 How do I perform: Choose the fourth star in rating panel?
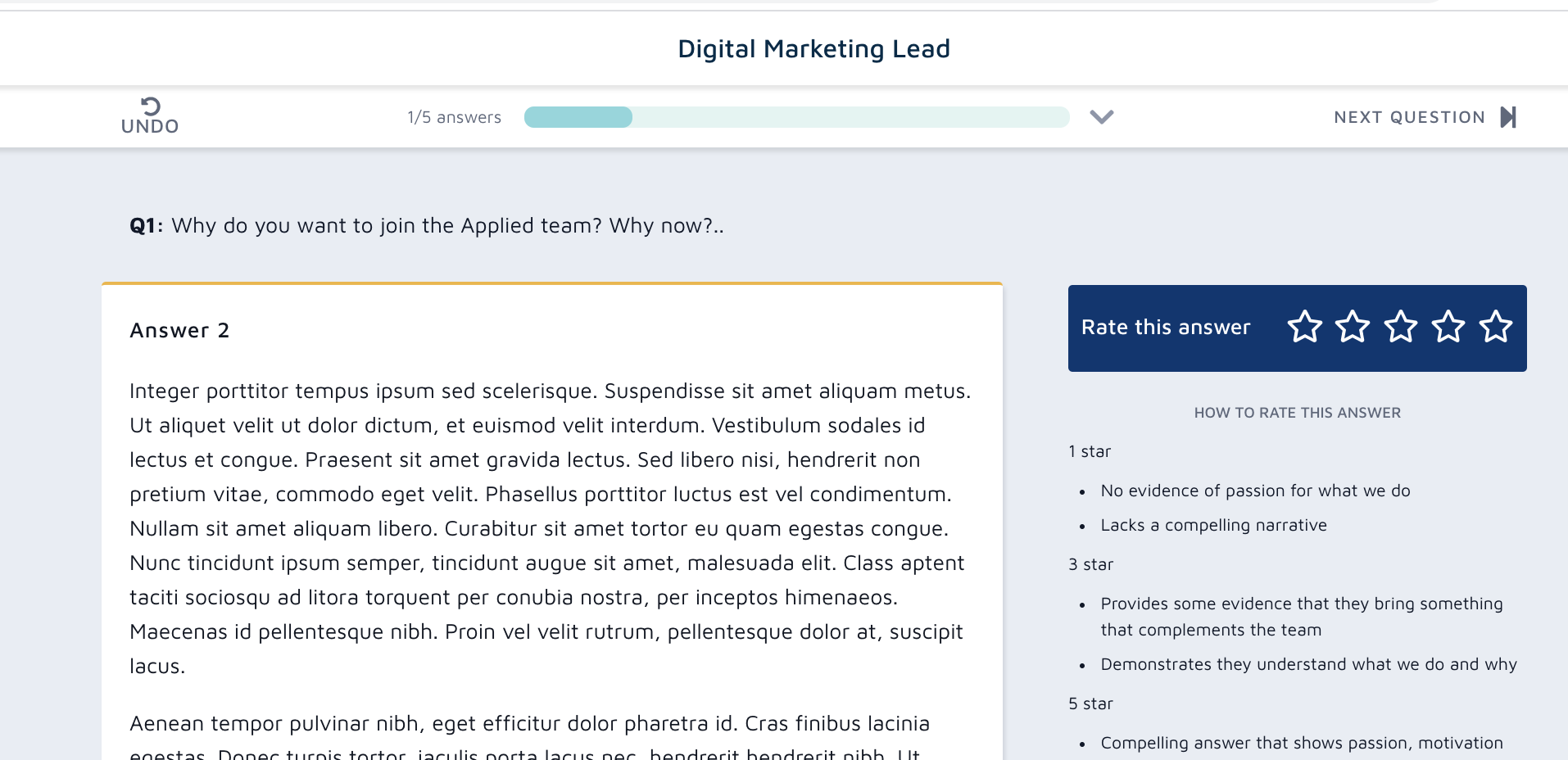tap(1448, 327)
